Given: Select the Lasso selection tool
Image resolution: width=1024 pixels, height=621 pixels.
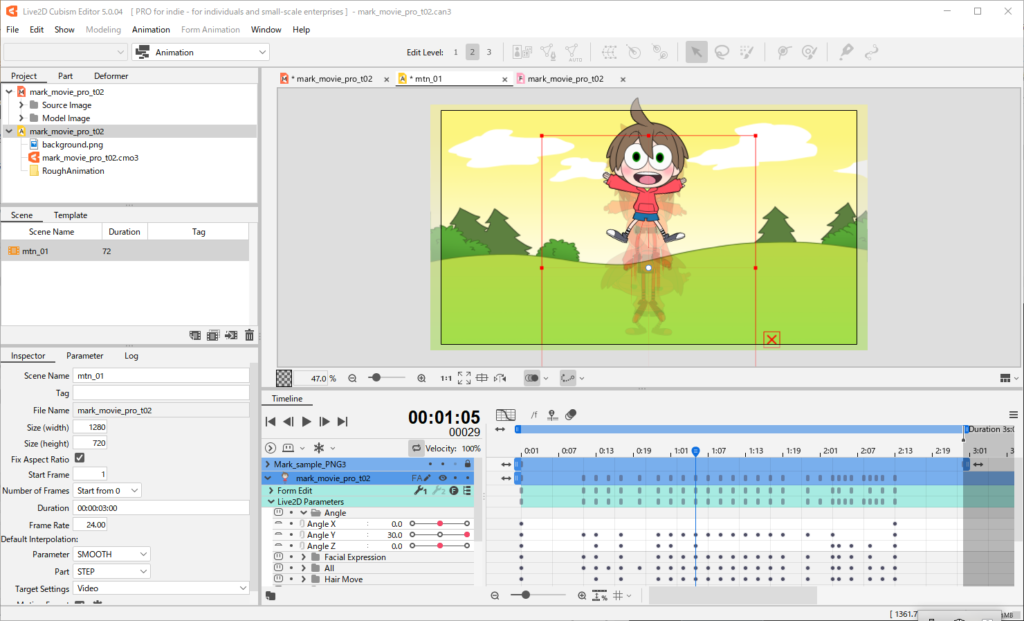Looking at the screenshot, I should (x=722, y=51).
